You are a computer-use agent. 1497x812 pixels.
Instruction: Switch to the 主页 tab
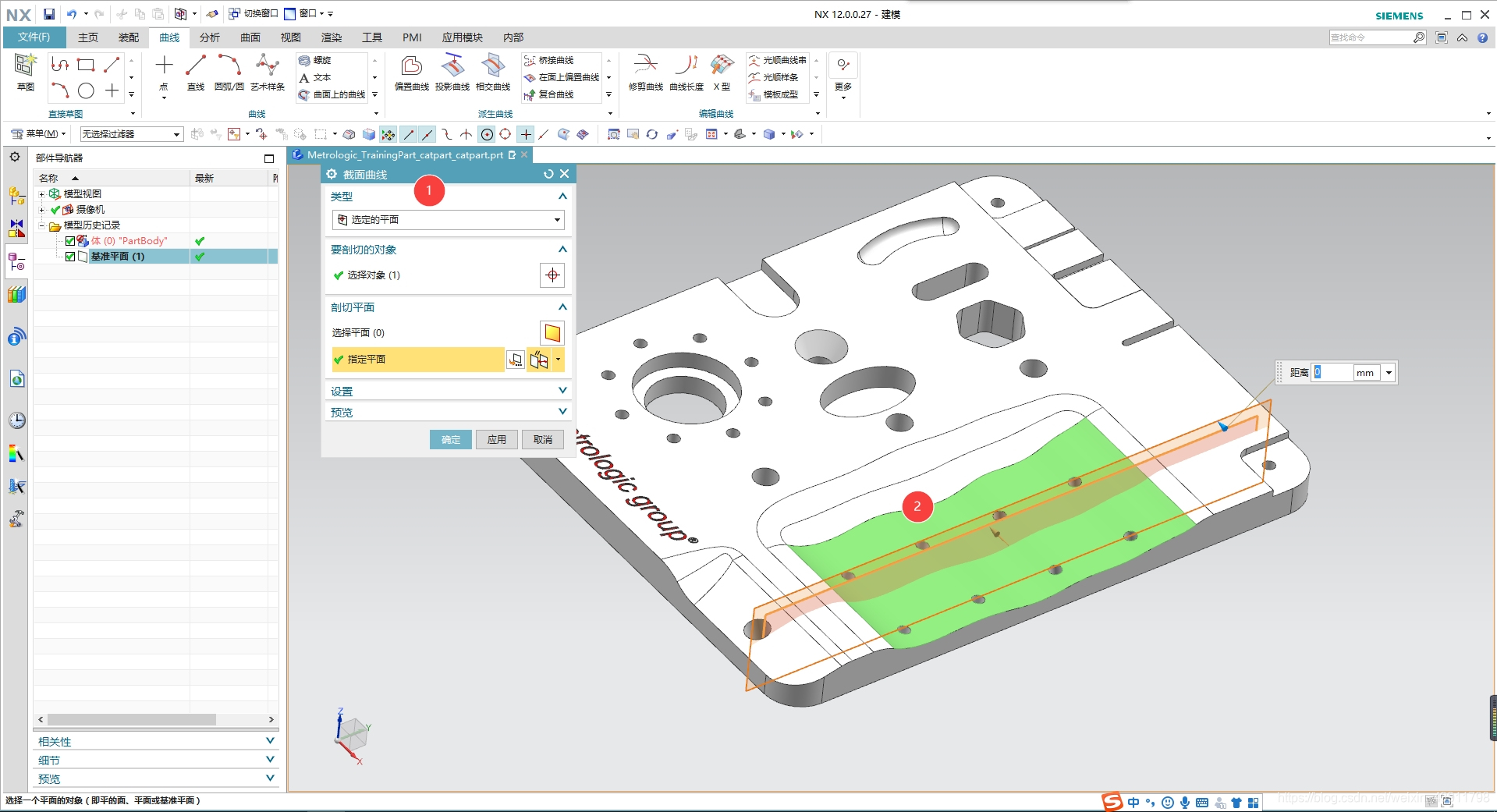(x=88, y=37)
